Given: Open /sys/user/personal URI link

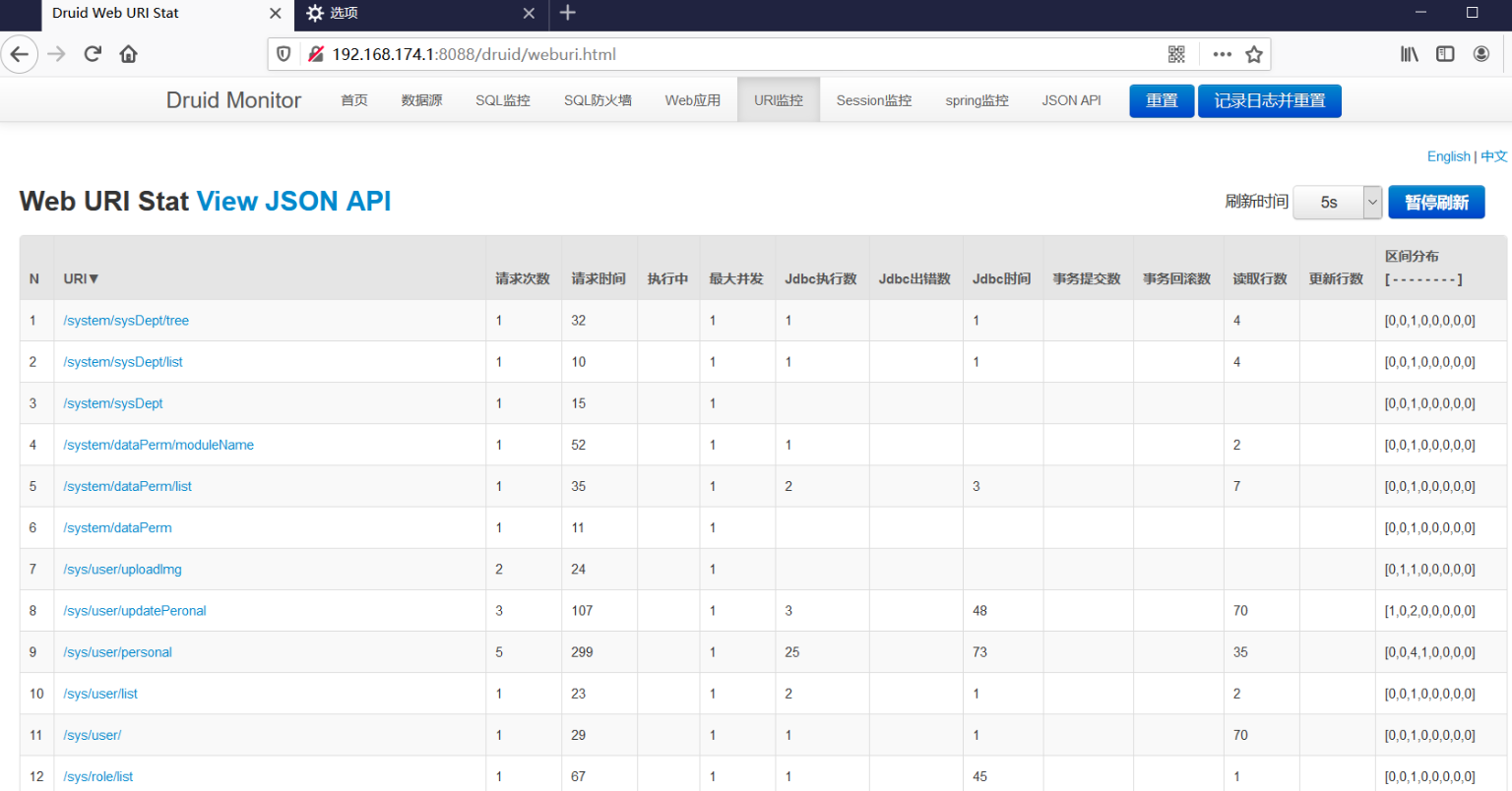Looking at the screenshot, I should point(117,651).
